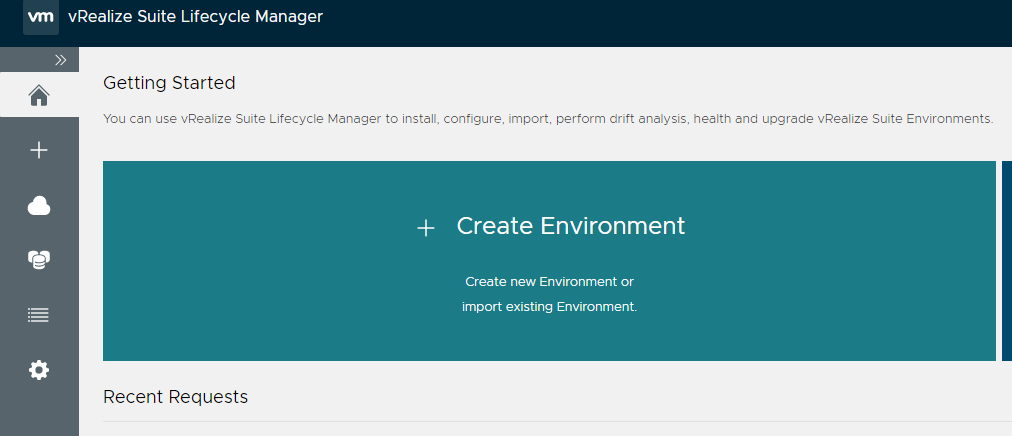
Task: Select the partially visible tile at right edge
Action: (x=1006, y=260)
